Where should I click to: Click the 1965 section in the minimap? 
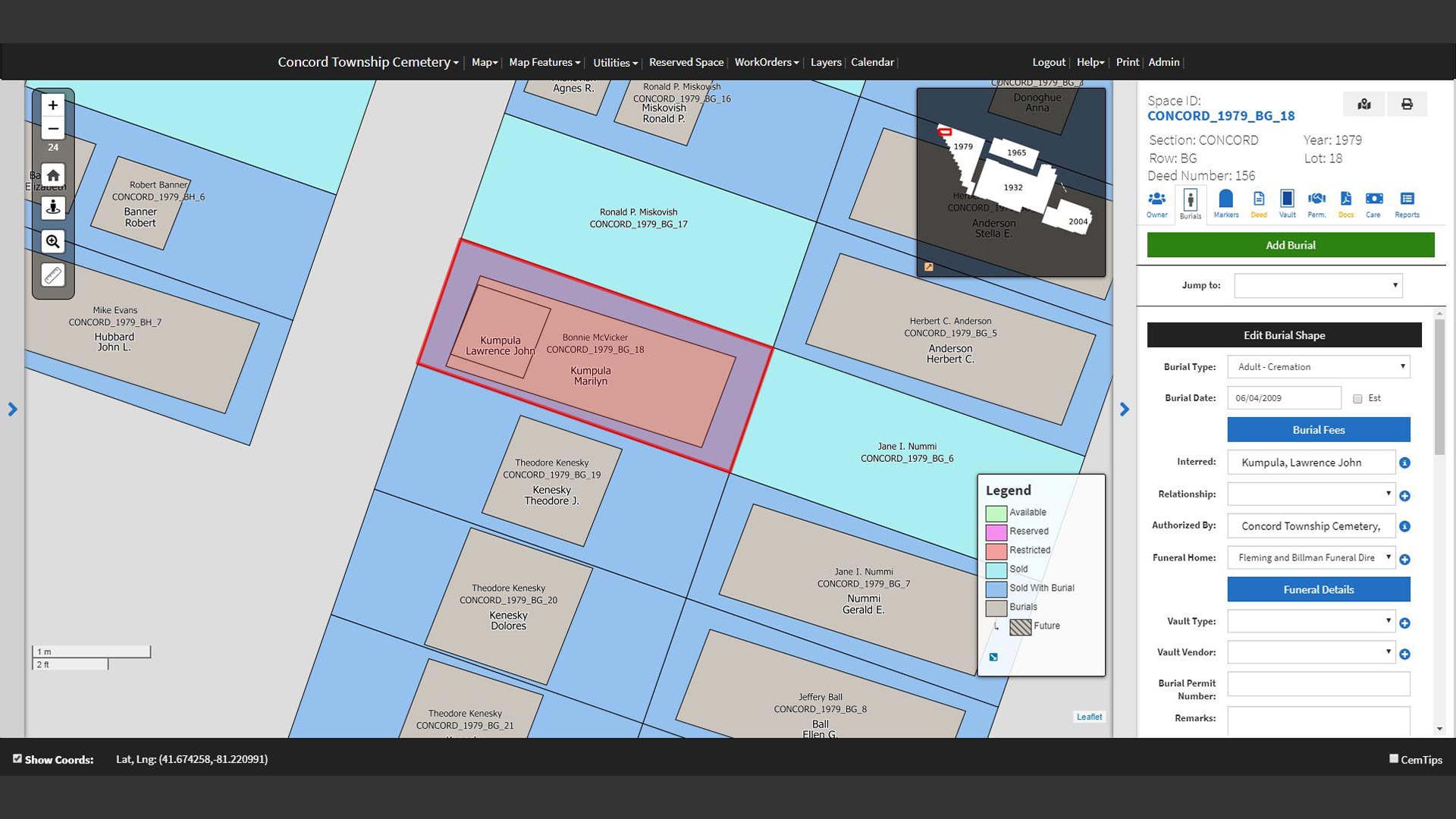point(1016,152)
